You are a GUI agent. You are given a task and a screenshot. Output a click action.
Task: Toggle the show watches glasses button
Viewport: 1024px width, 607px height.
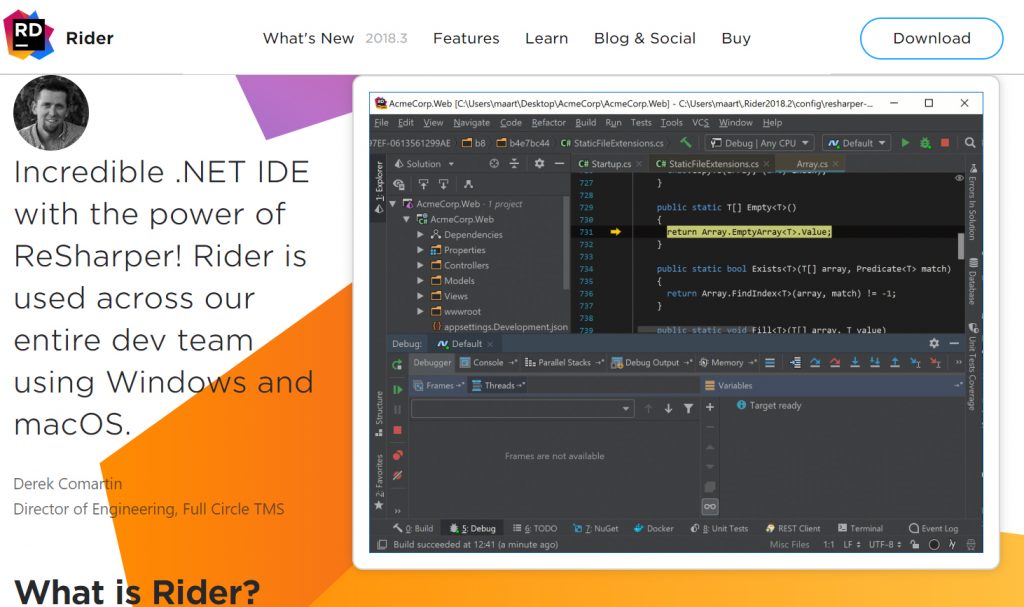pos(710,507)
